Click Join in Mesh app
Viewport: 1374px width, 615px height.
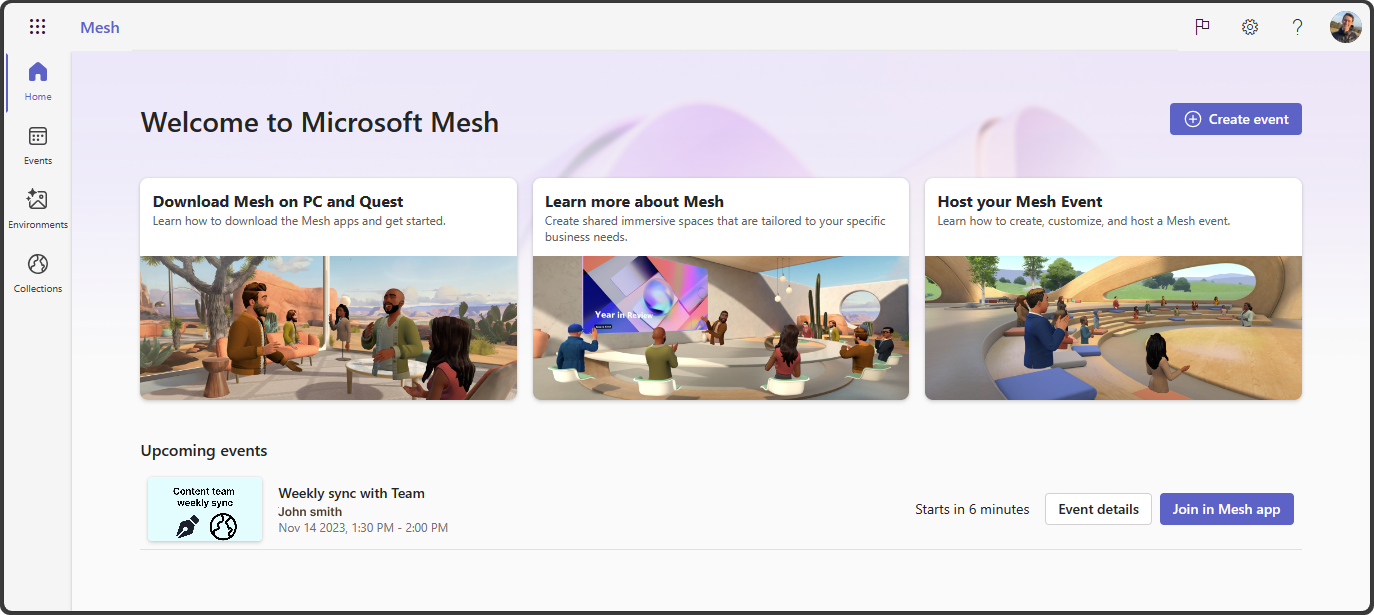click(1226, 508)
